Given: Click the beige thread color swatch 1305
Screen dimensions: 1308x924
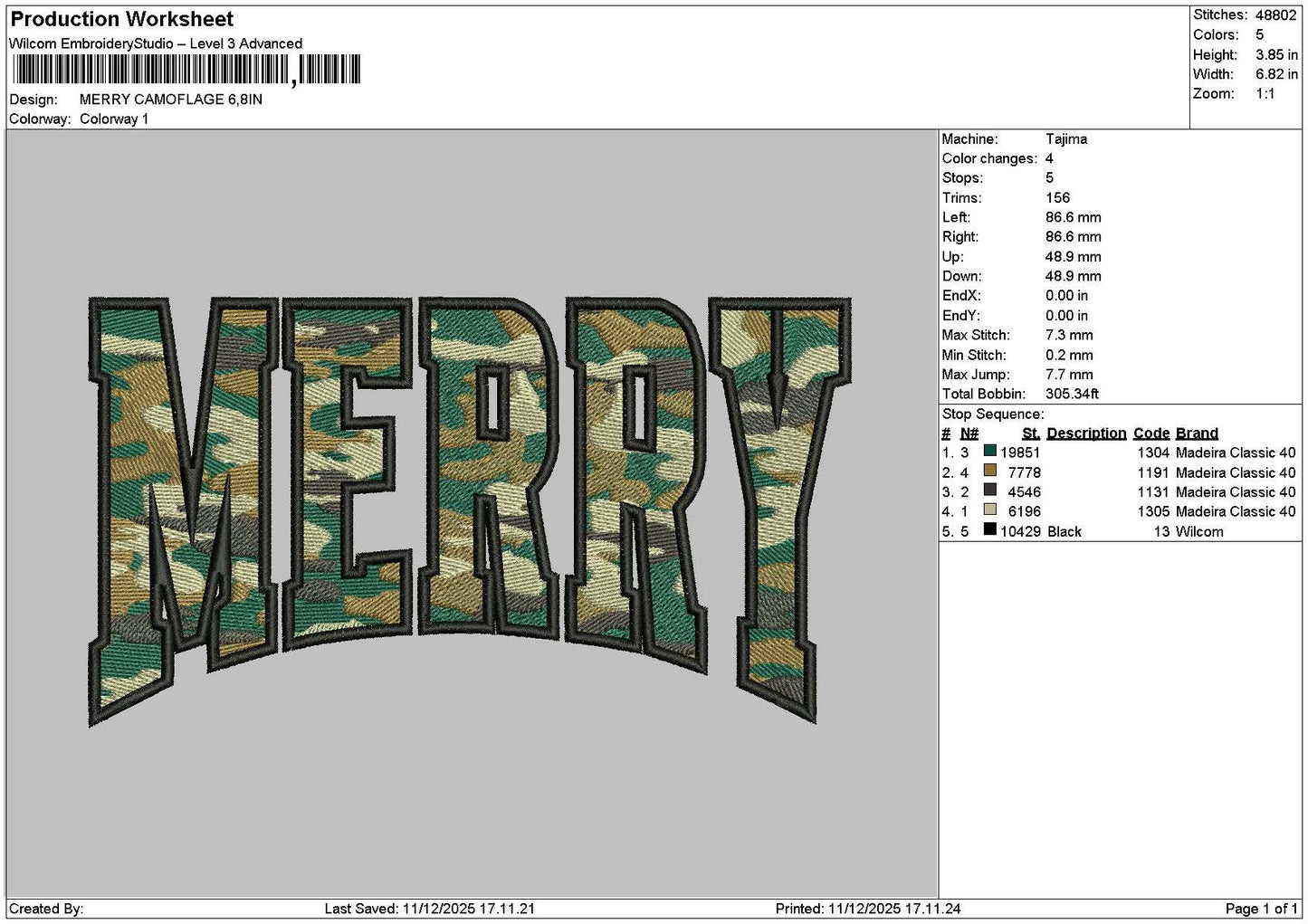Looking at the screenshot, I should pos(990,510).
